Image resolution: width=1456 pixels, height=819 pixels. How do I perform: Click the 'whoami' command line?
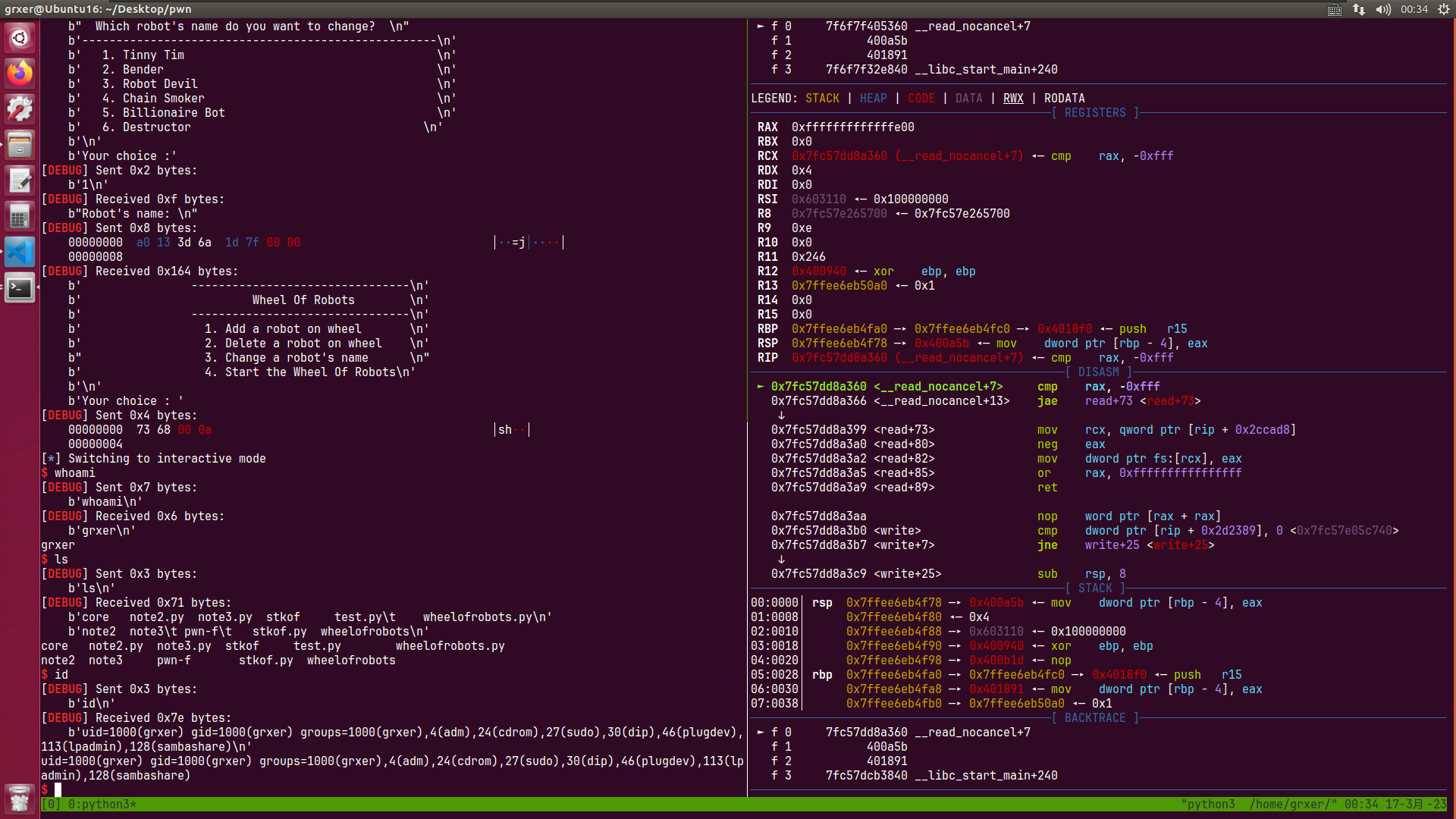68,472
